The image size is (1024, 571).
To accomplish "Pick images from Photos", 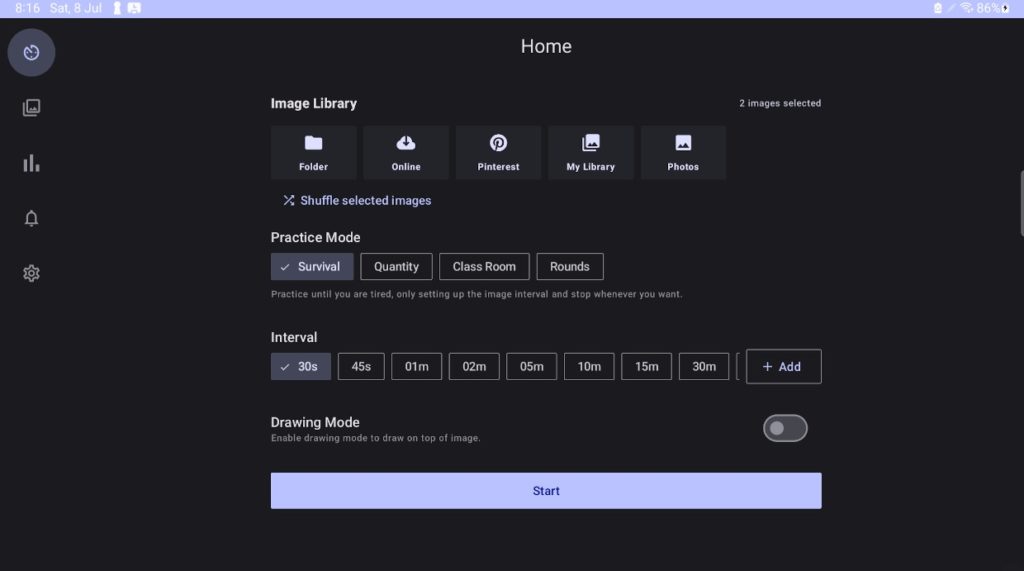I will click(683, 153).
